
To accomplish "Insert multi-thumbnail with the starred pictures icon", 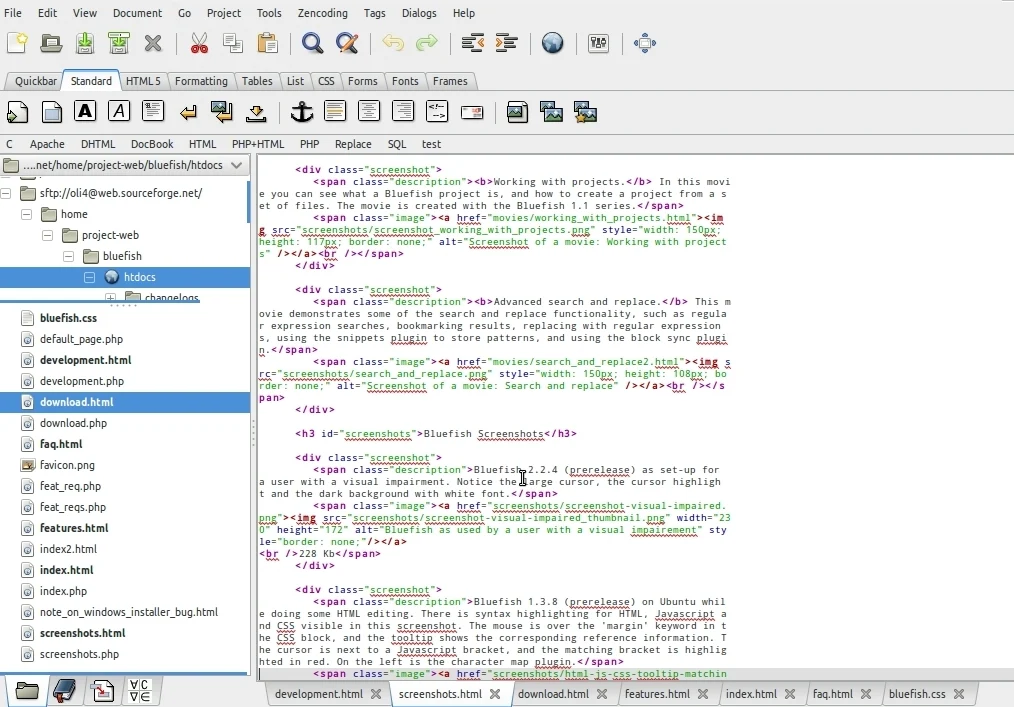I will point(585,113).
